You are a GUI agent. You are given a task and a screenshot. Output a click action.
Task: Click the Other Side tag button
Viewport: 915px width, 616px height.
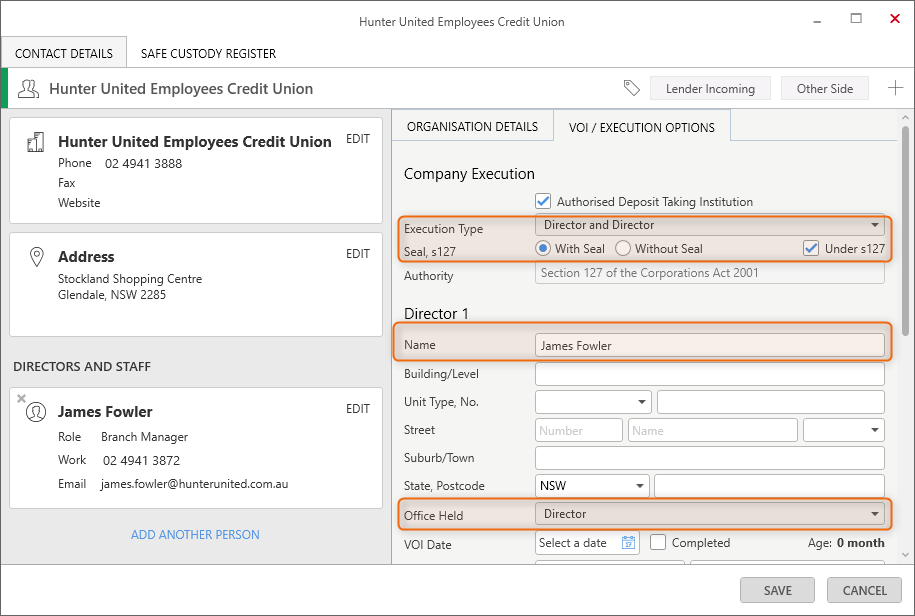coord(825,89)
